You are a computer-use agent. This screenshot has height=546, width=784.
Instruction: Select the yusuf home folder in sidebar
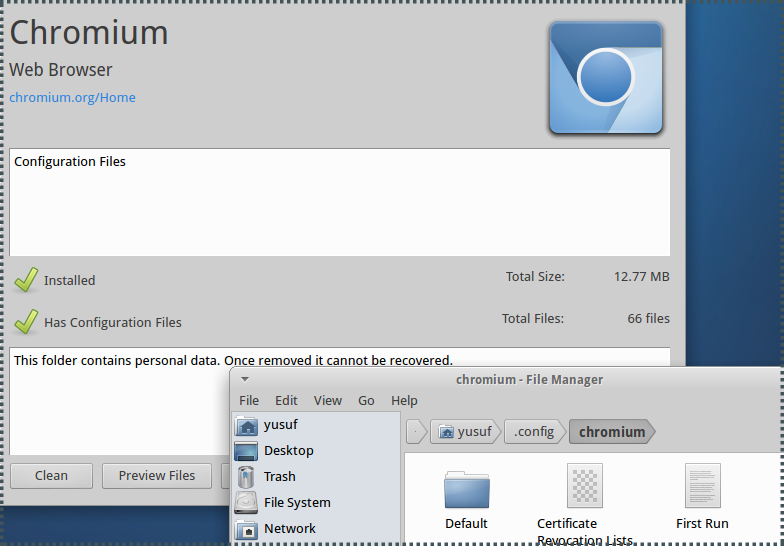316,425
